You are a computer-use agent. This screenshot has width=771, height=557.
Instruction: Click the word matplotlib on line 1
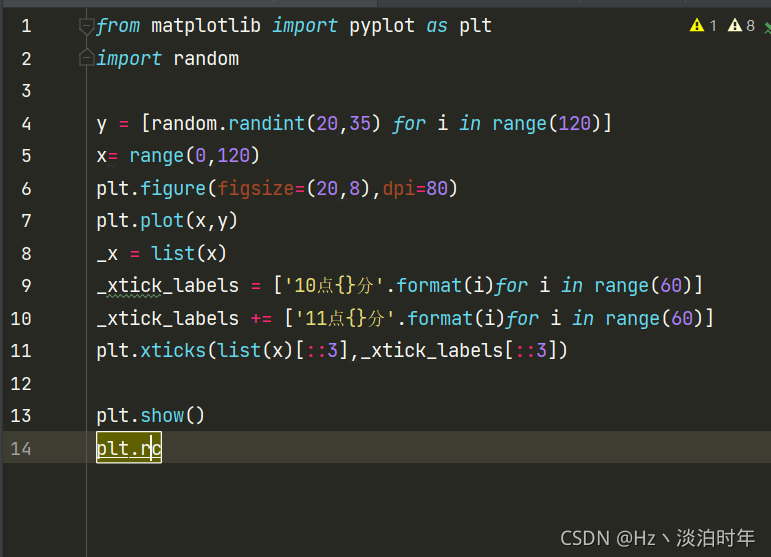[206, 26]
